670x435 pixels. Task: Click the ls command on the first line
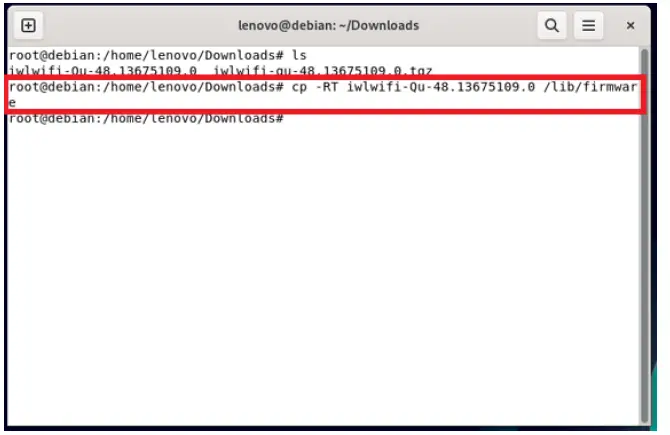coord(299,56)
